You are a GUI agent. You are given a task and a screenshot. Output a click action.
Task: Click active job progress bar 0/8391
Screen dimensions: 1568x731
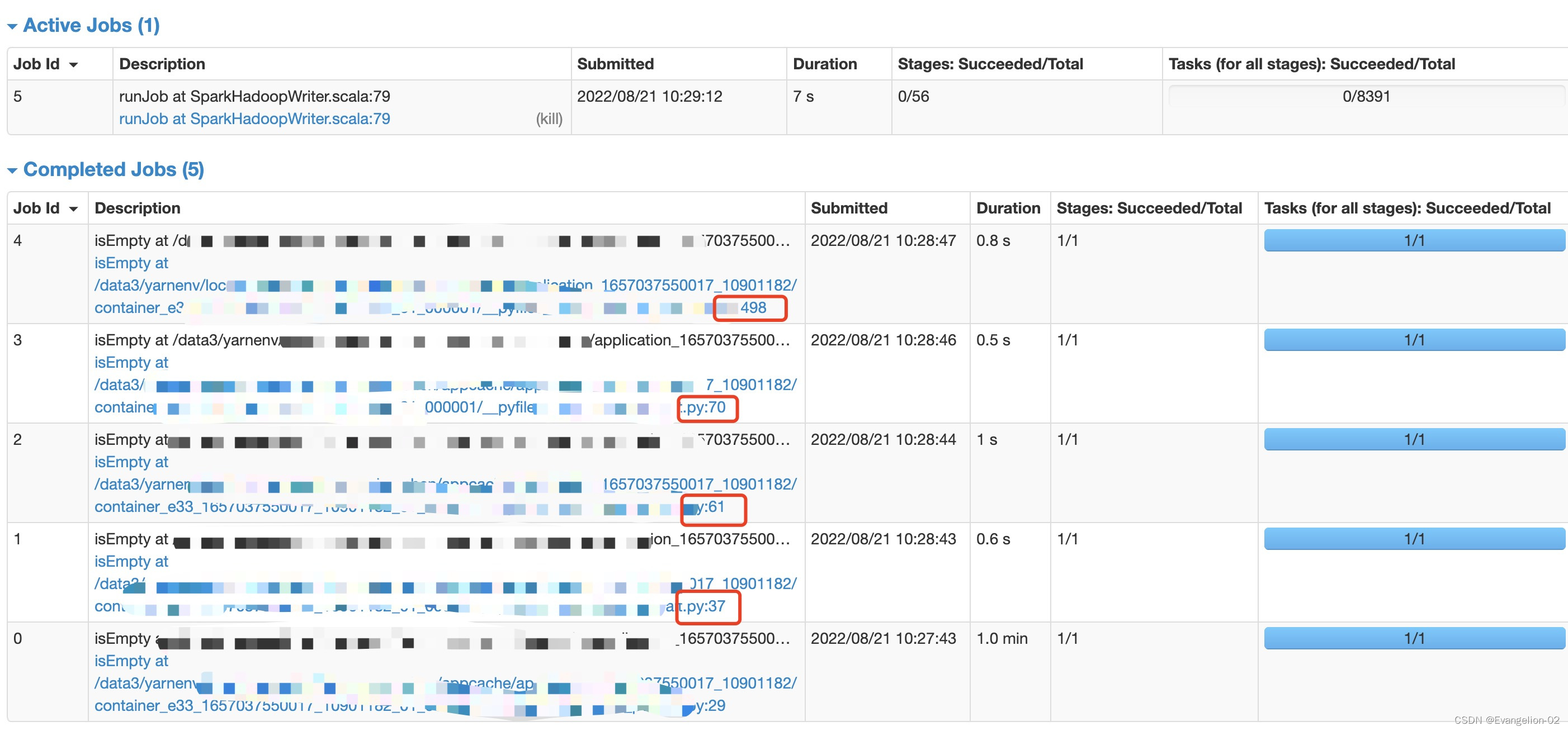1366,96
